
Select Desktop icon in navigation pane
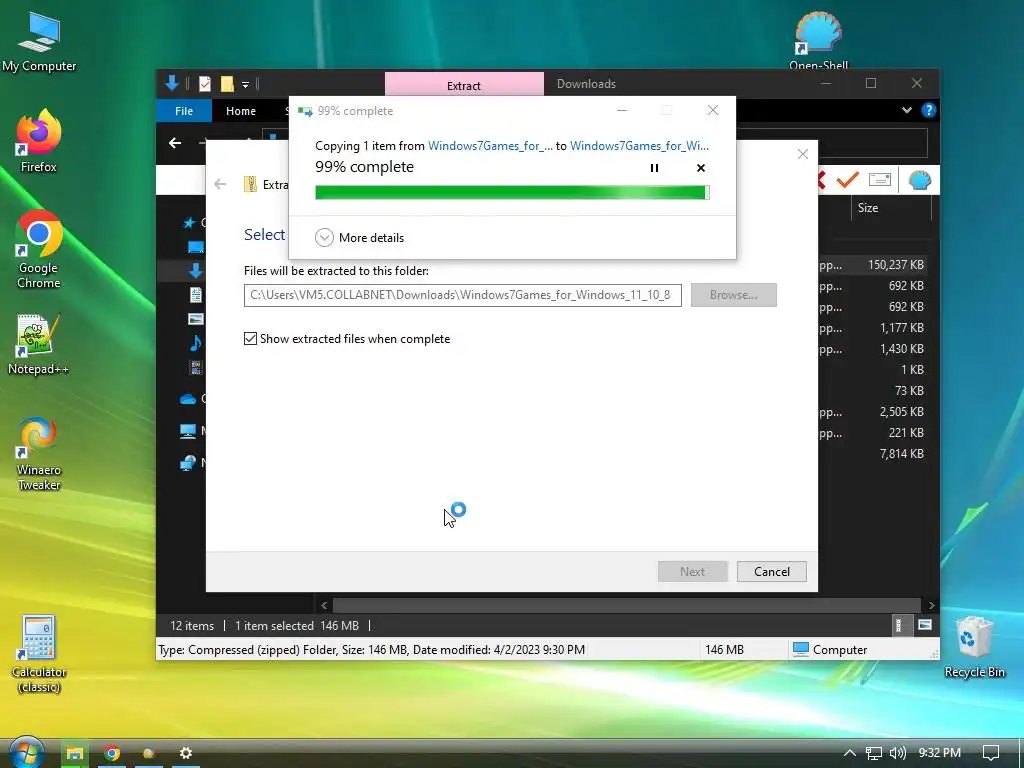pos(196,247)
